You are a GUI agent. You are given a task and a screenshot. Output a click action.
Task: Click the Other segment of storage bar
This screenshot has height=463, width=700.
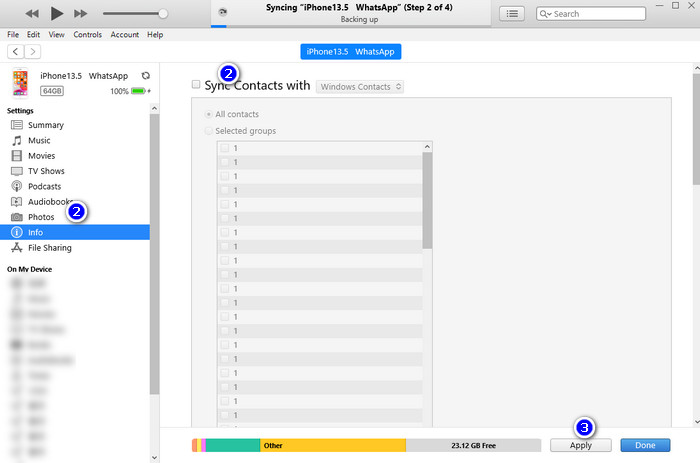(x=333, y=445)
